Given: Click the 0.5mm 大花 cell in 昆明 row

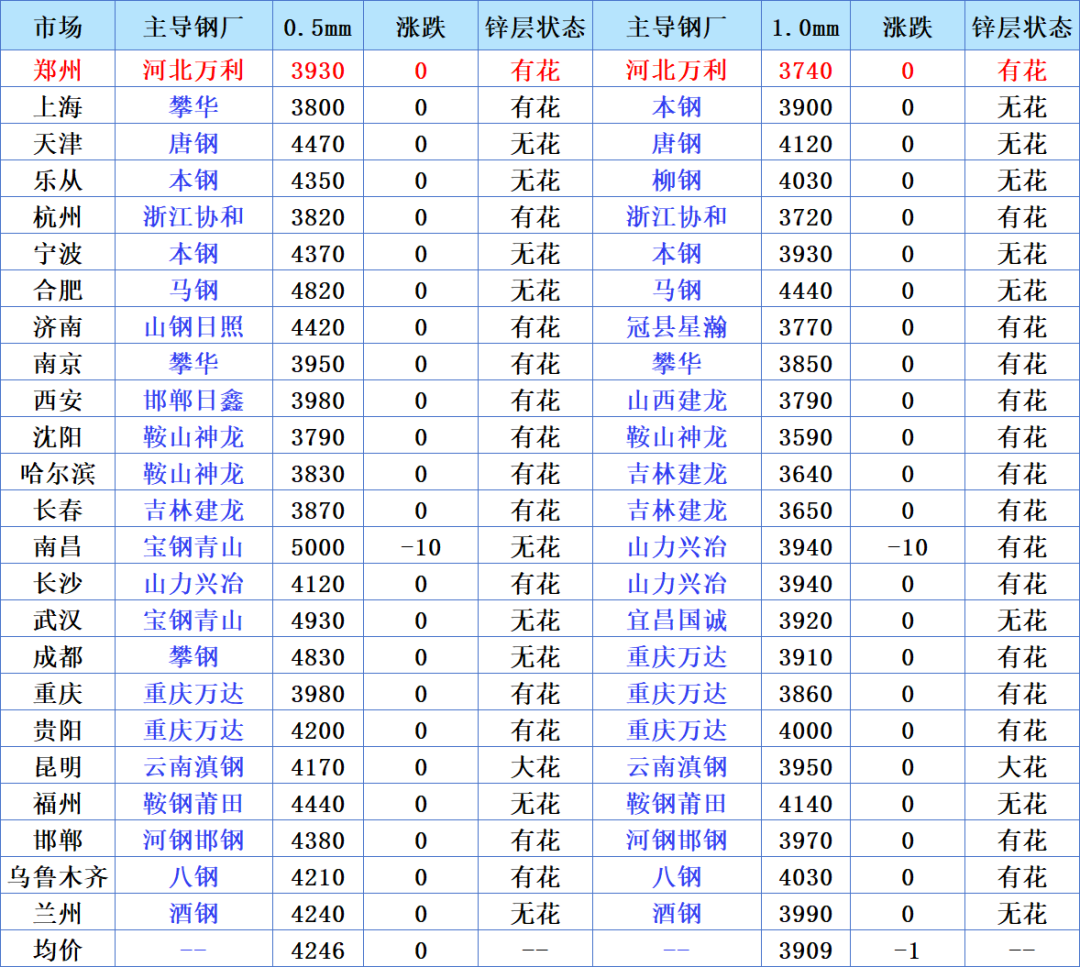Looking at the screenshot, I should 535,767.
